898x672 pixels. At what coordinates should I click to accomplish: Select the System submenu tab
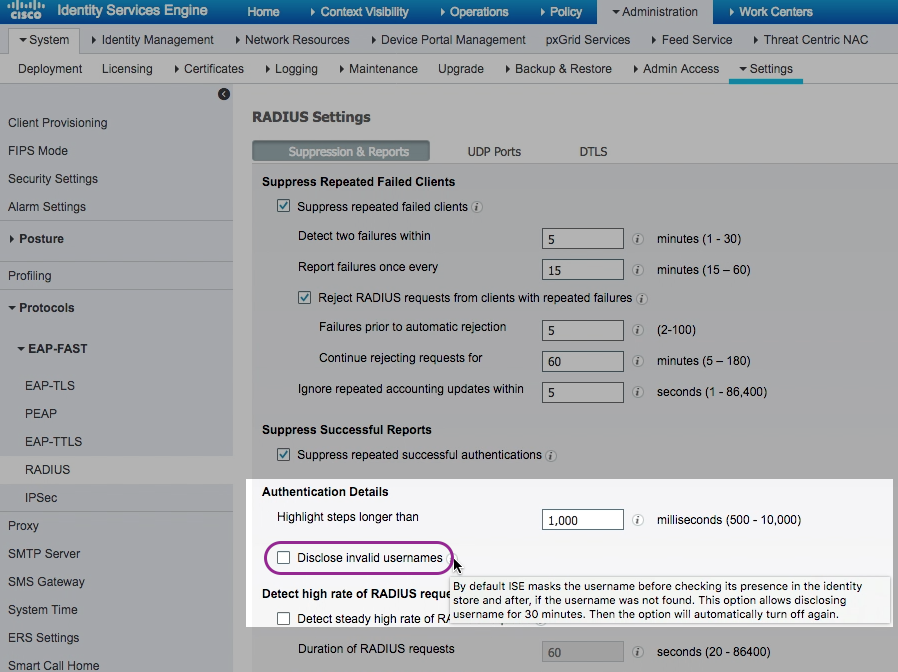[x=44, y=40]
